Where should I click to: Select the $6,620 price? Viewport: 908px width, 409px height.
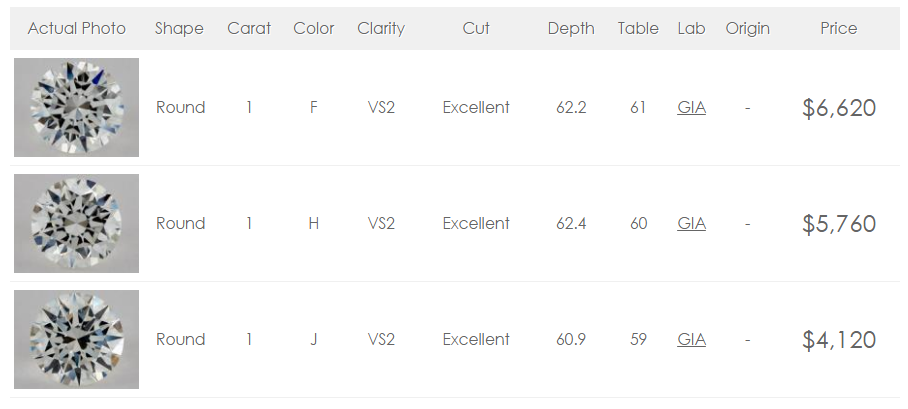point(839,108)
